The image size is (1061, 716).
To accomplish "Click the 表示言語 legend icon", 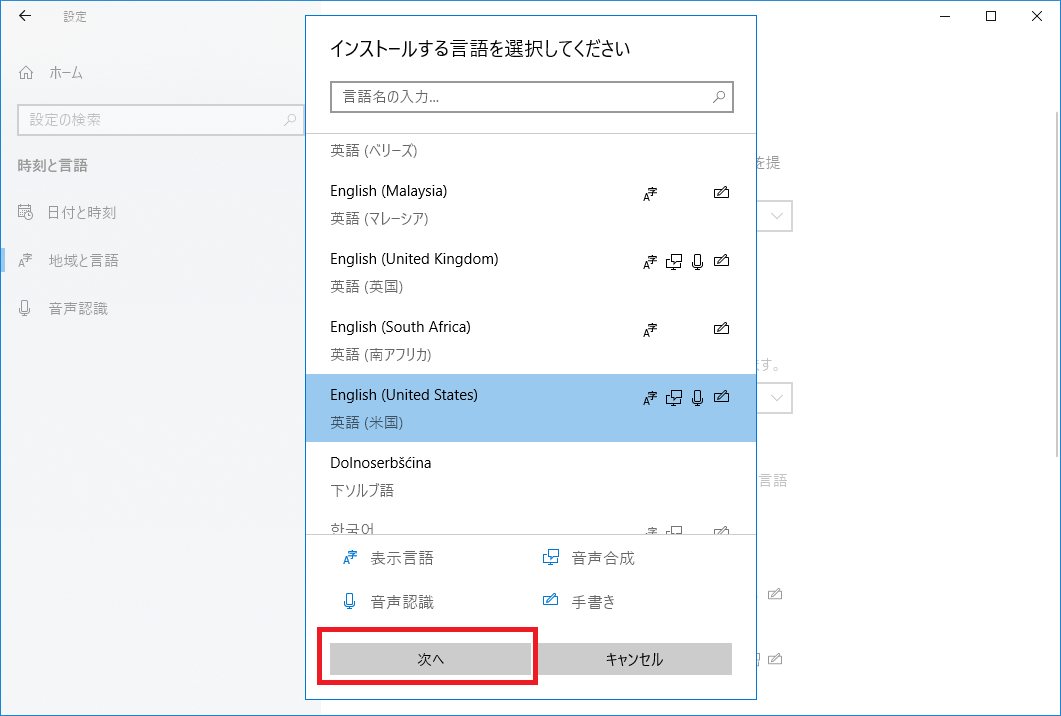I will 350,558.
